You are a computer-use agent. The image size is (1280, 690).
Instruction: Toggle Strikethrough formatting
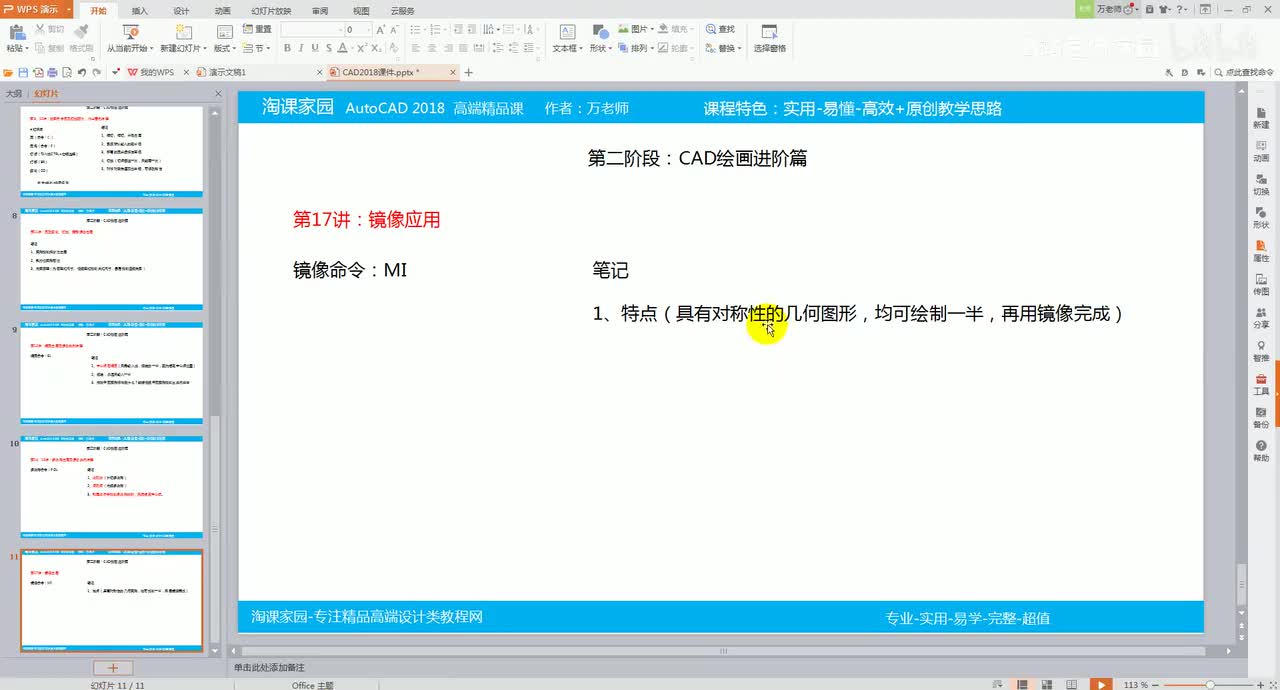(x=329, y=48)
